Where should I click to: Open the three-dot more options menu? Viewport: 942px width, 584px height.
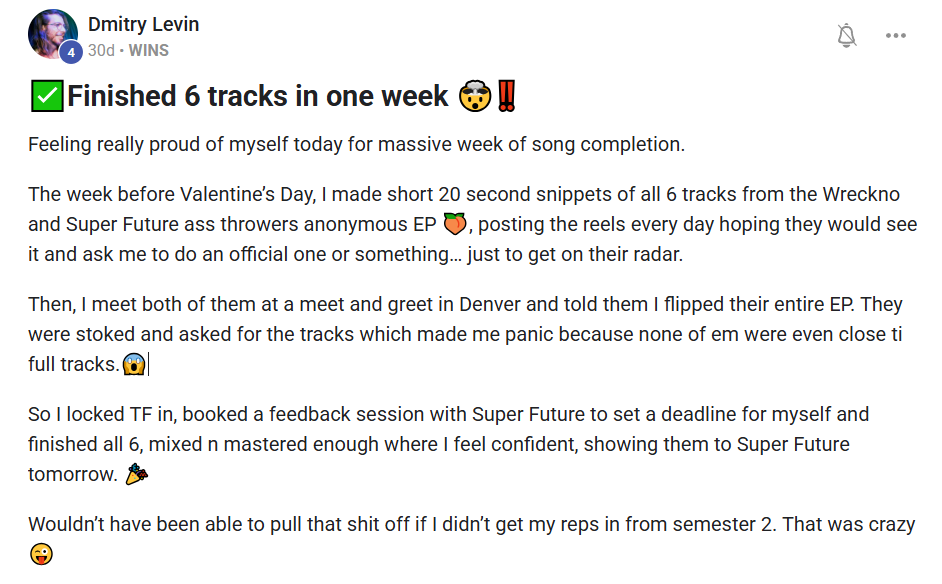pyautogui.click(x=895, y=36)
